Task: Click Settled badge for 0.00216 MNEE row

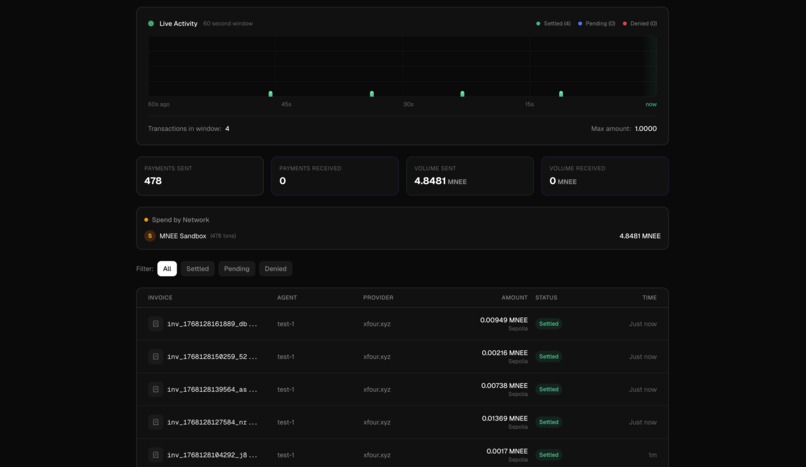Action: click(548, 357)
